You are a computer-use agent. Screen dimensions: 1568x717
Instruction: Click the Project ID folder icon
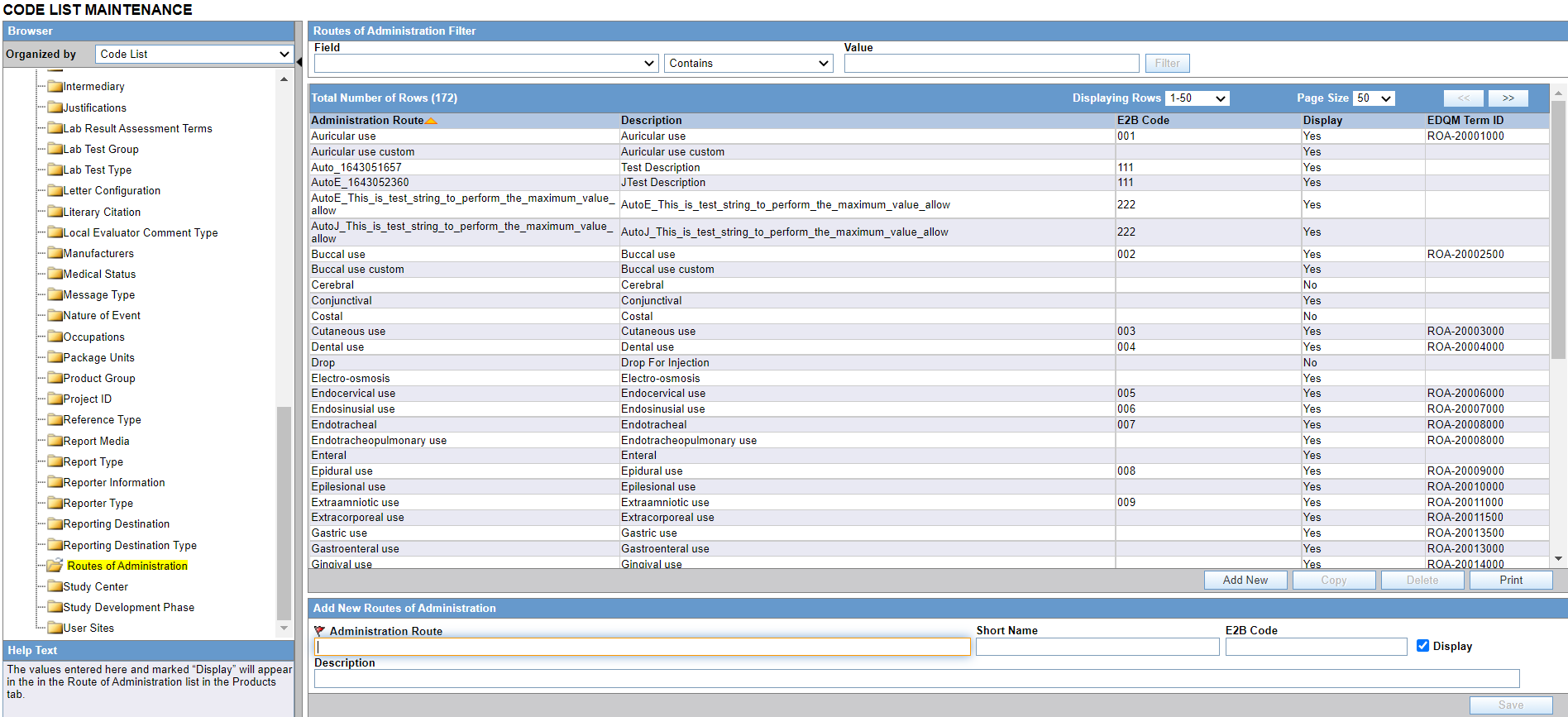point(55,399)
